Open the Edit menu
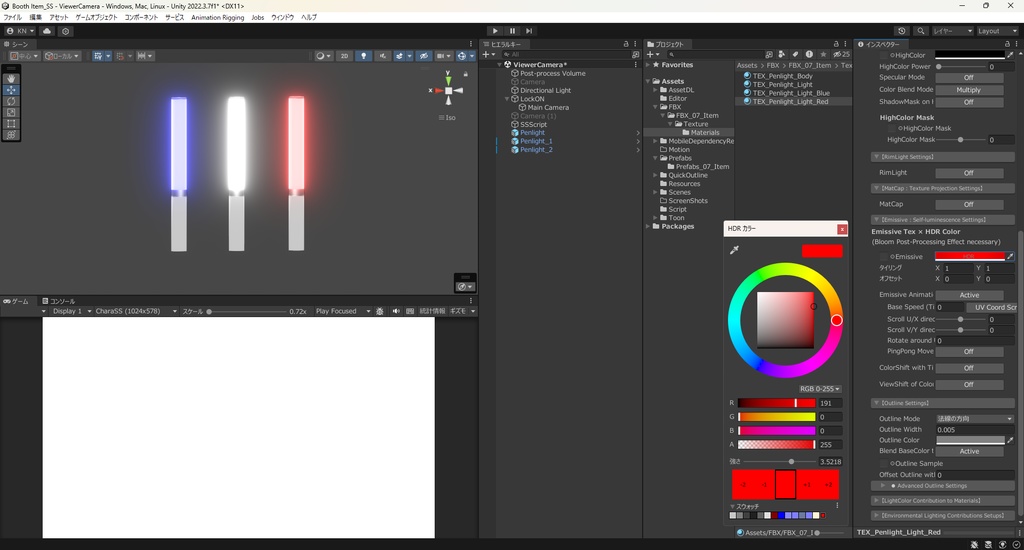This screenshot has width=1024, height=550. pyautogui.click(x=35, y=18)
